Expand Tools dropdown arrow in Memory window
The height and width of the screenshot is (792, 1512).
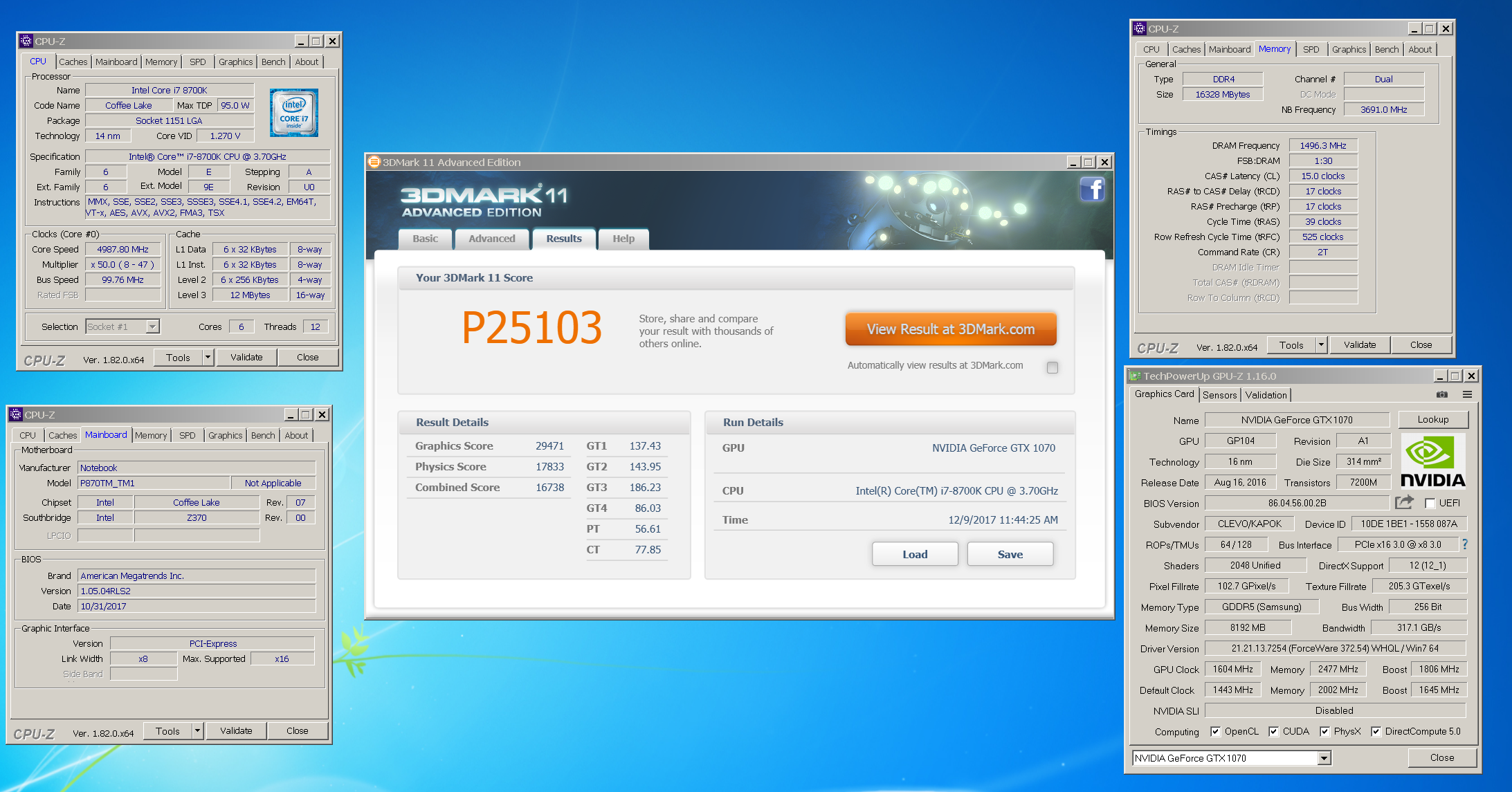point(1321,344)
